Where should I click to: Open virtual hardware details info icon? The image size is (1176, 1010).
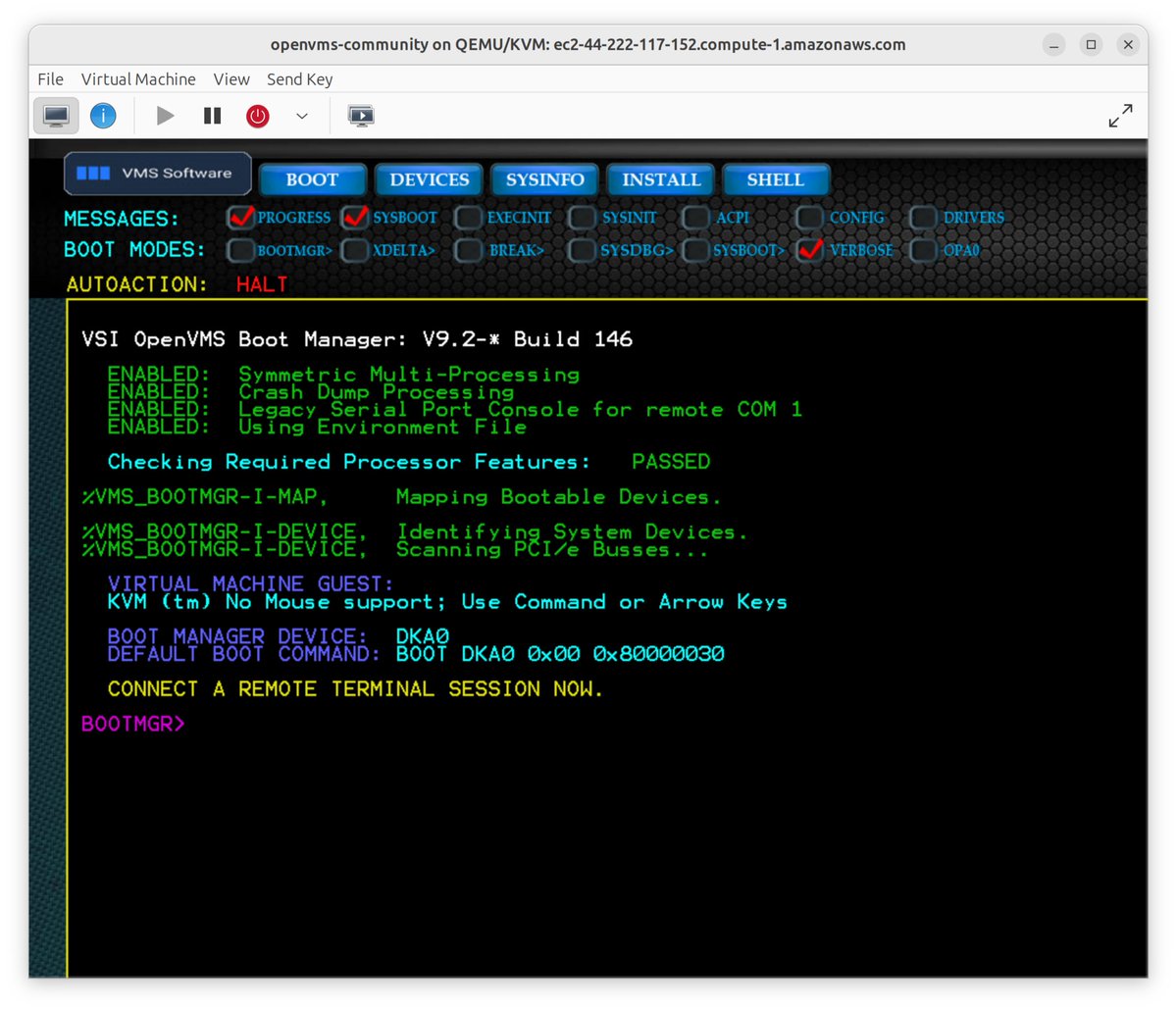104,116
